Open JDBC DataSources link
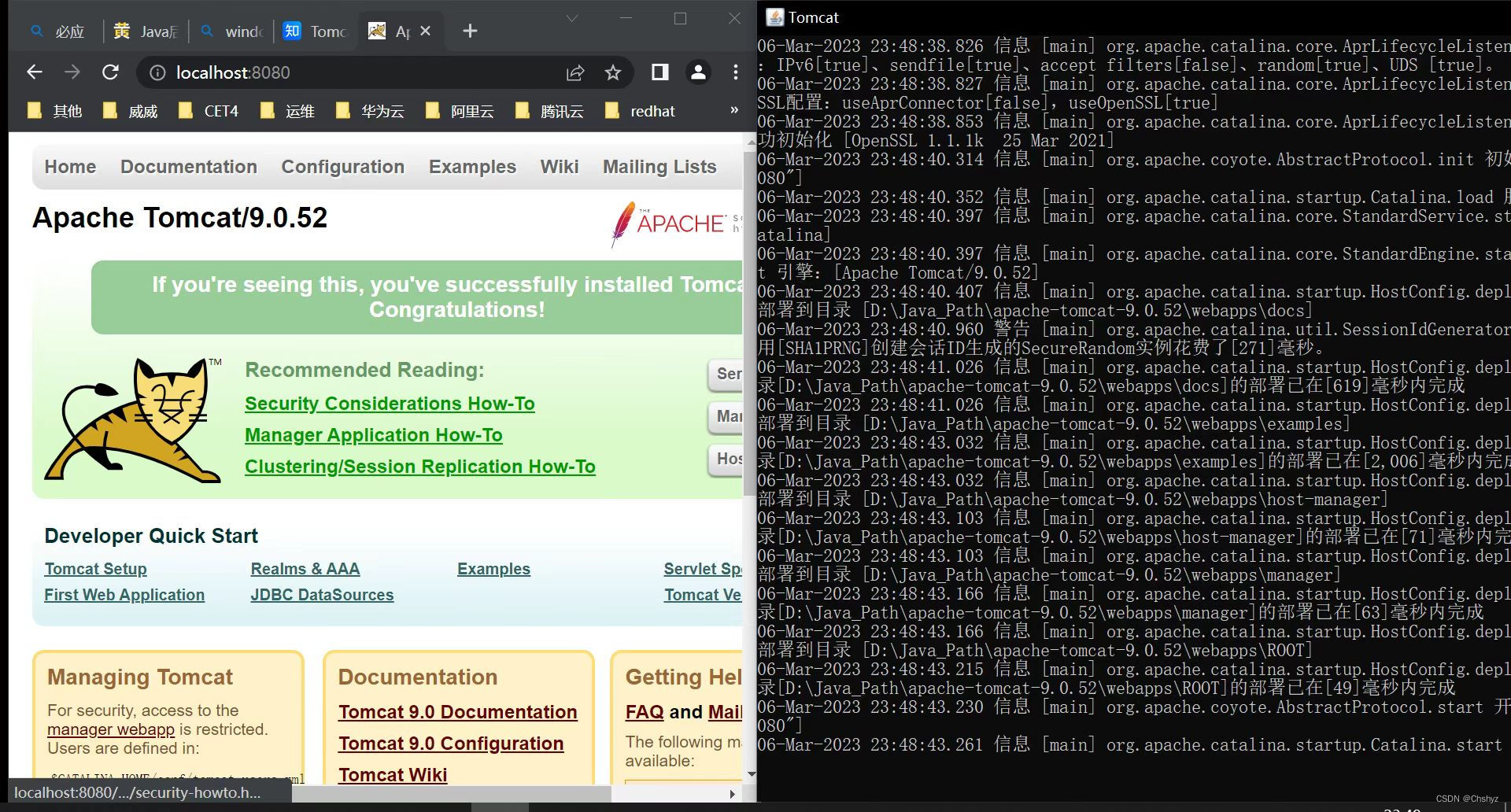This screenshot has height=812, width=1511. (322, 595)
